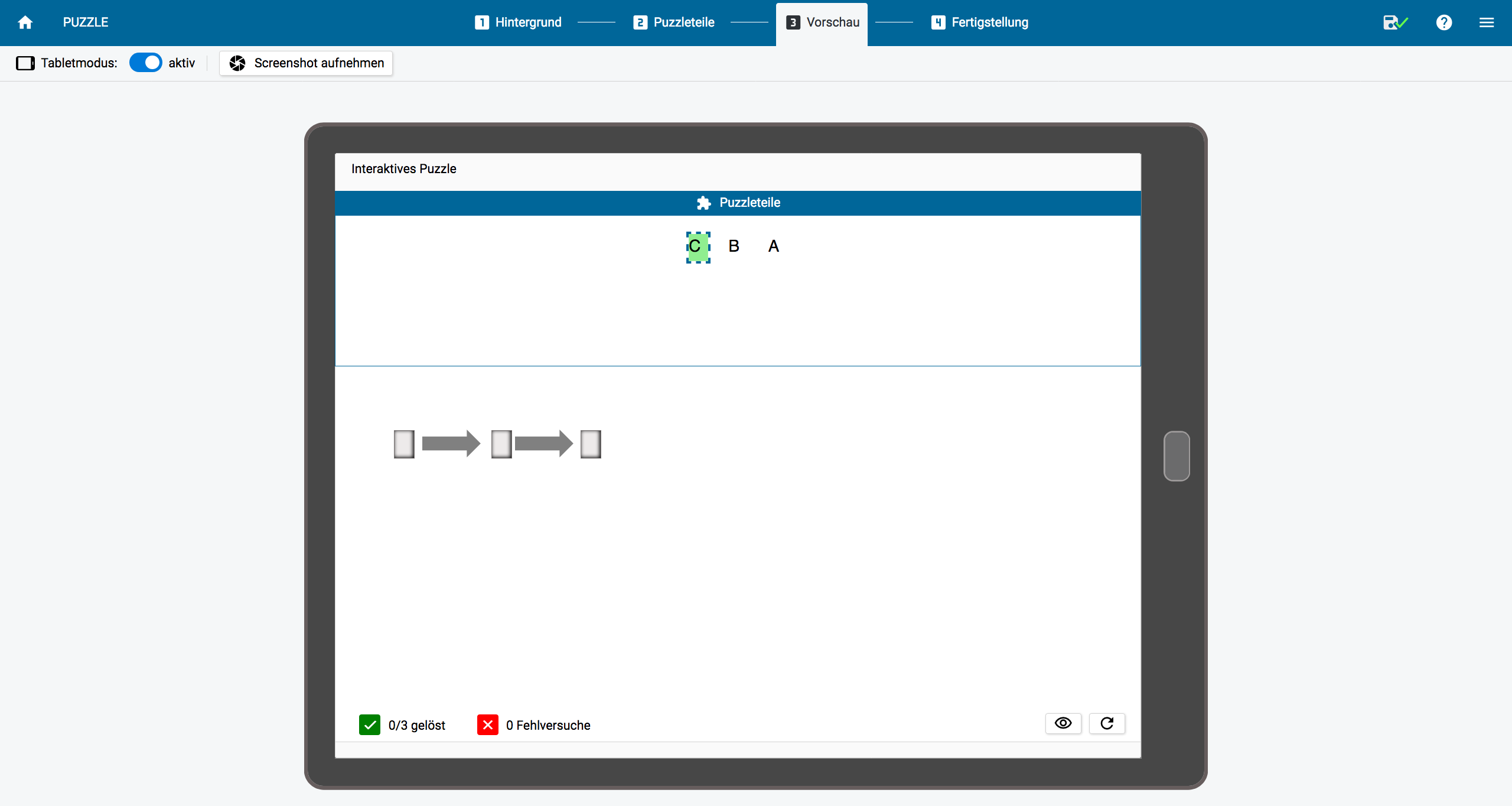
Task: Switch to the Hintergrund step tab
Action: tap(518, 22)
